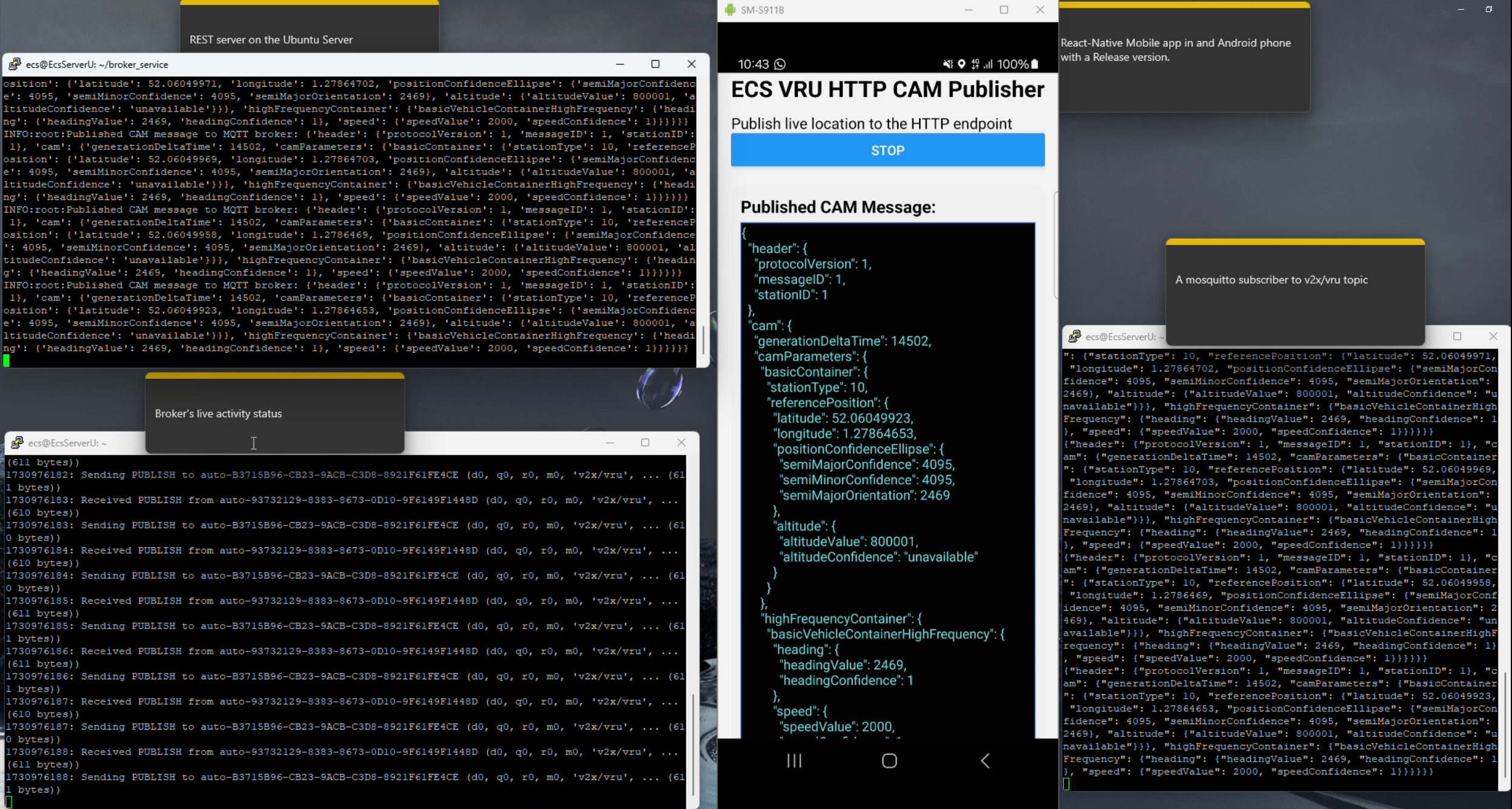This screenshot has height=809, width=1512.
Task: Click the "headingValue": 2469 line in phone JSON
Action: click(x=843, y=665)
